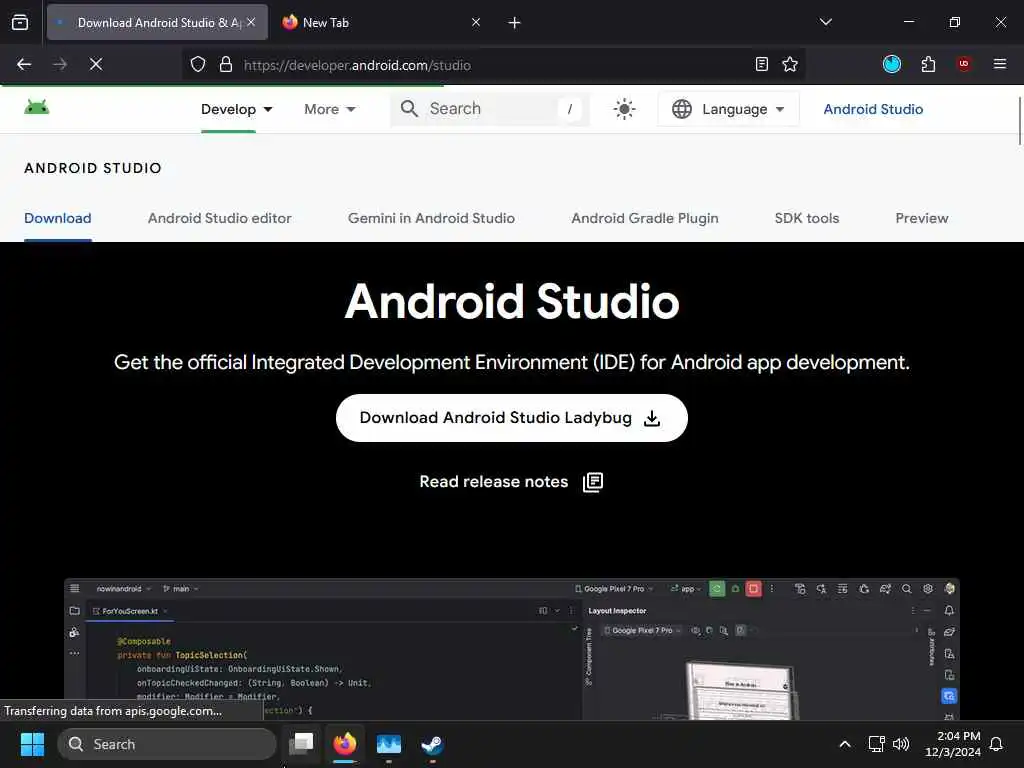
Task: Open the notifications bell icon
Action: (x=996, y=744)
